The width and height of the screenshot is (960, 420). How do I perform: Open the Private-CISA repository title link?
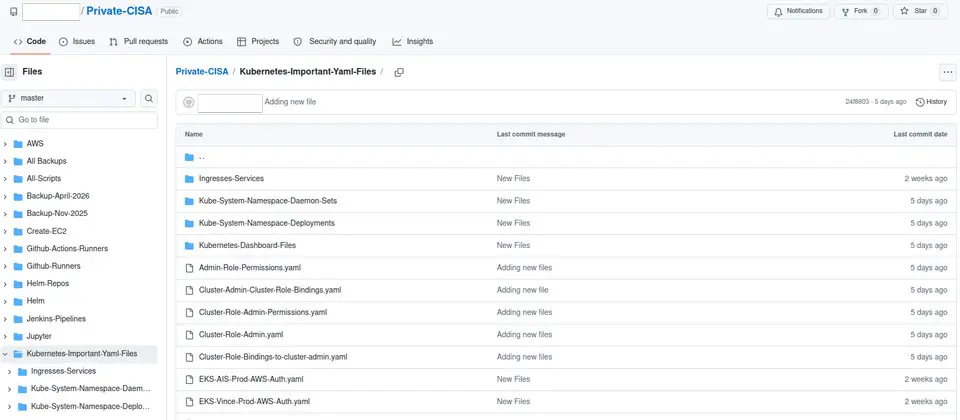pyautogui.click(x=119, y=11)
